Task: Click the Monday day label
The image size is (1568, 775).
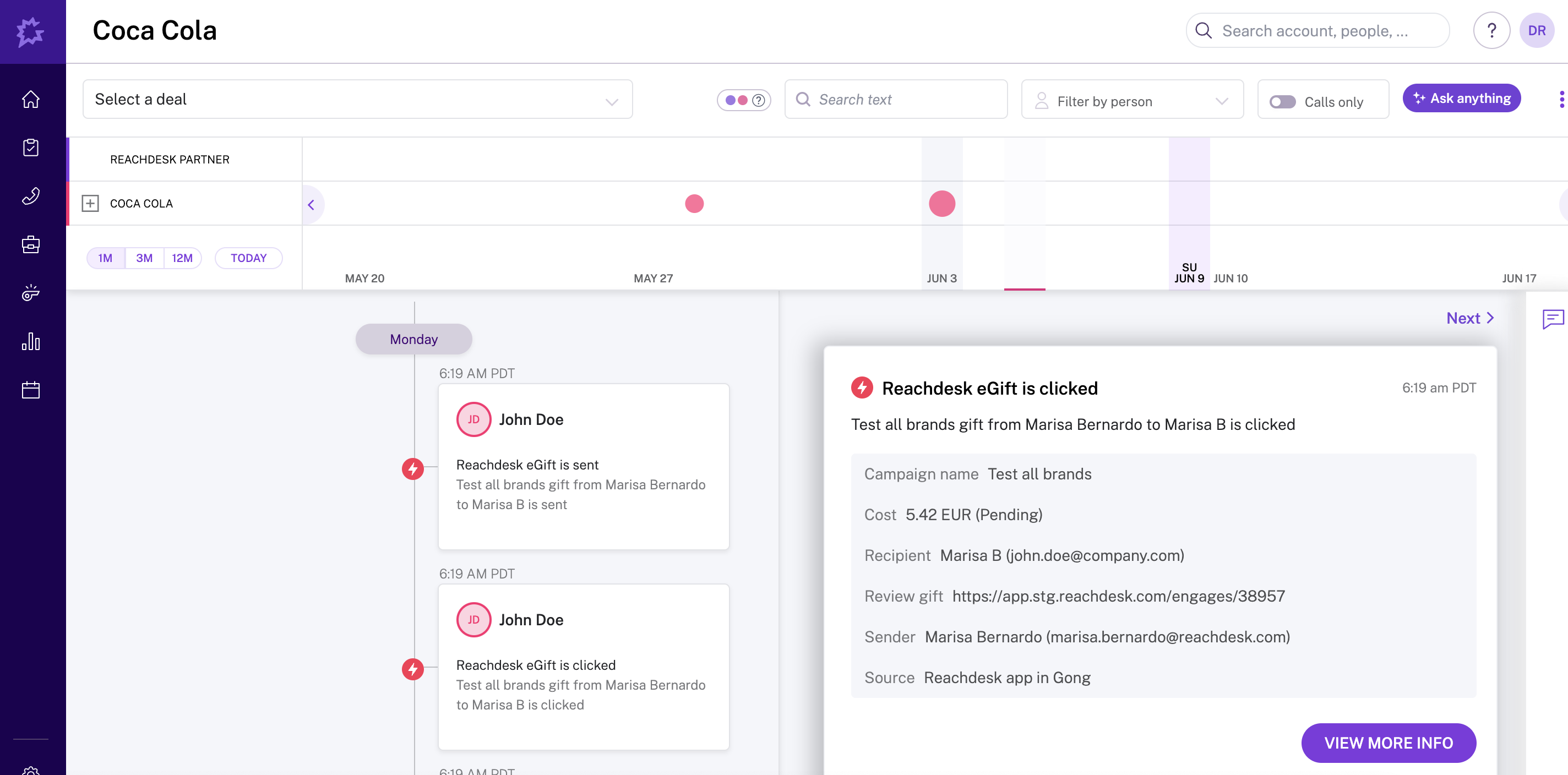Action: coord(413,339)
